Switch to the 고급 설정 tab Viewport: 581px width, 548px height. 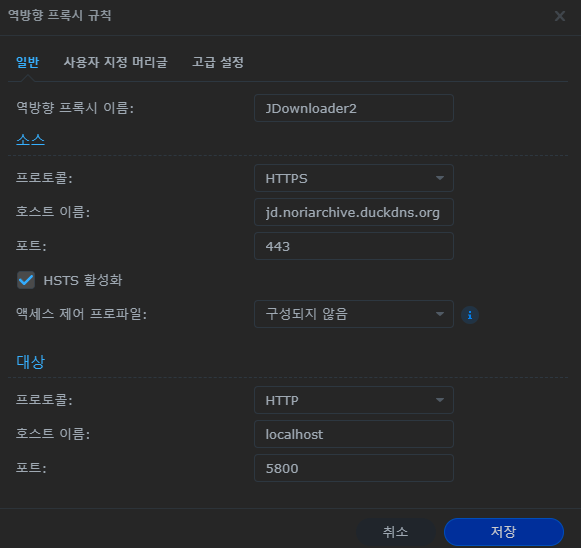218,62
